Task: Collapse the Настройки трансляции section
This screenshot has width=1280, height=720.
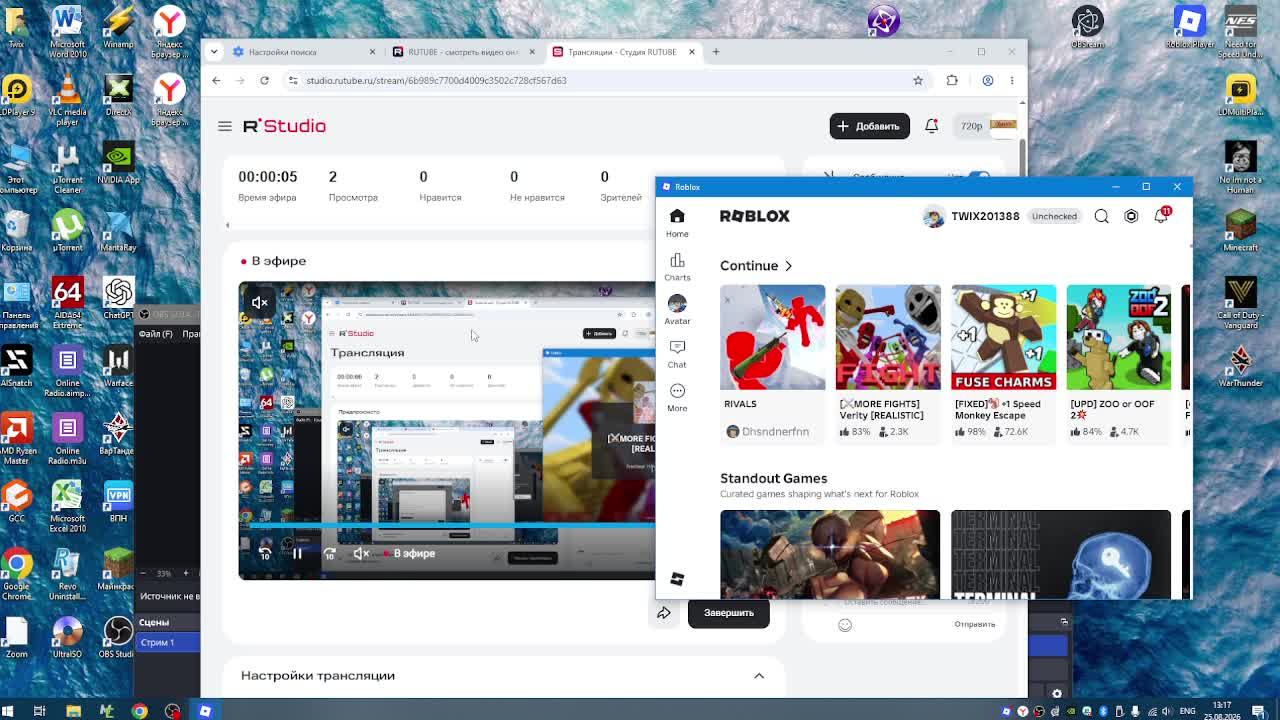Action: [759, 676]
